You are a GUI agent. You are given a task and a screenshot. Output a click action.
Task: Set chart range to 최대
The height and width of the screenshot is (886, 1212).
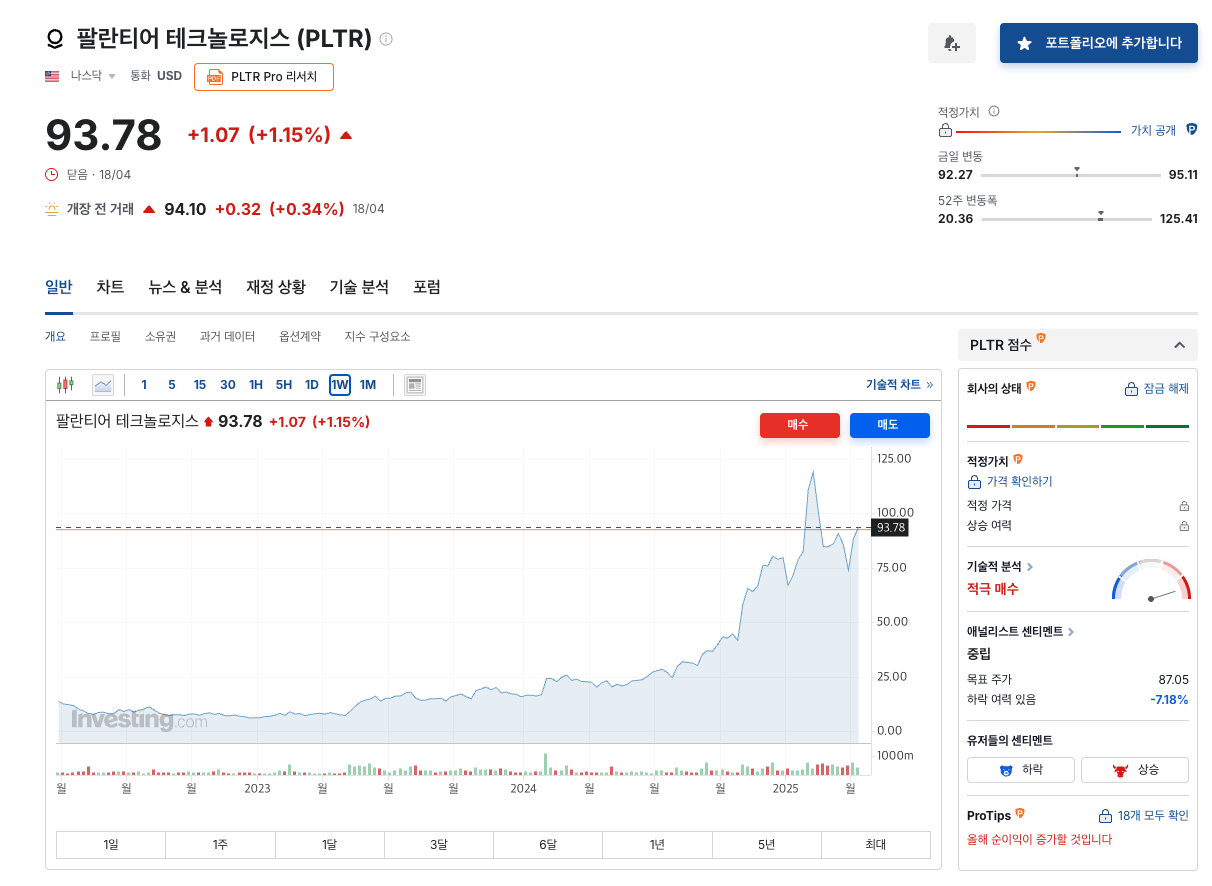click(876, 845)
